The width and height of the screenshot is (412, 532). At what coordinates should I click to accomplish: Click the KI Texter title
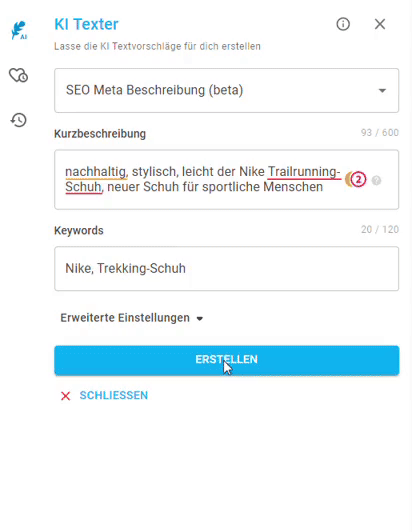[x=87, y=24]
